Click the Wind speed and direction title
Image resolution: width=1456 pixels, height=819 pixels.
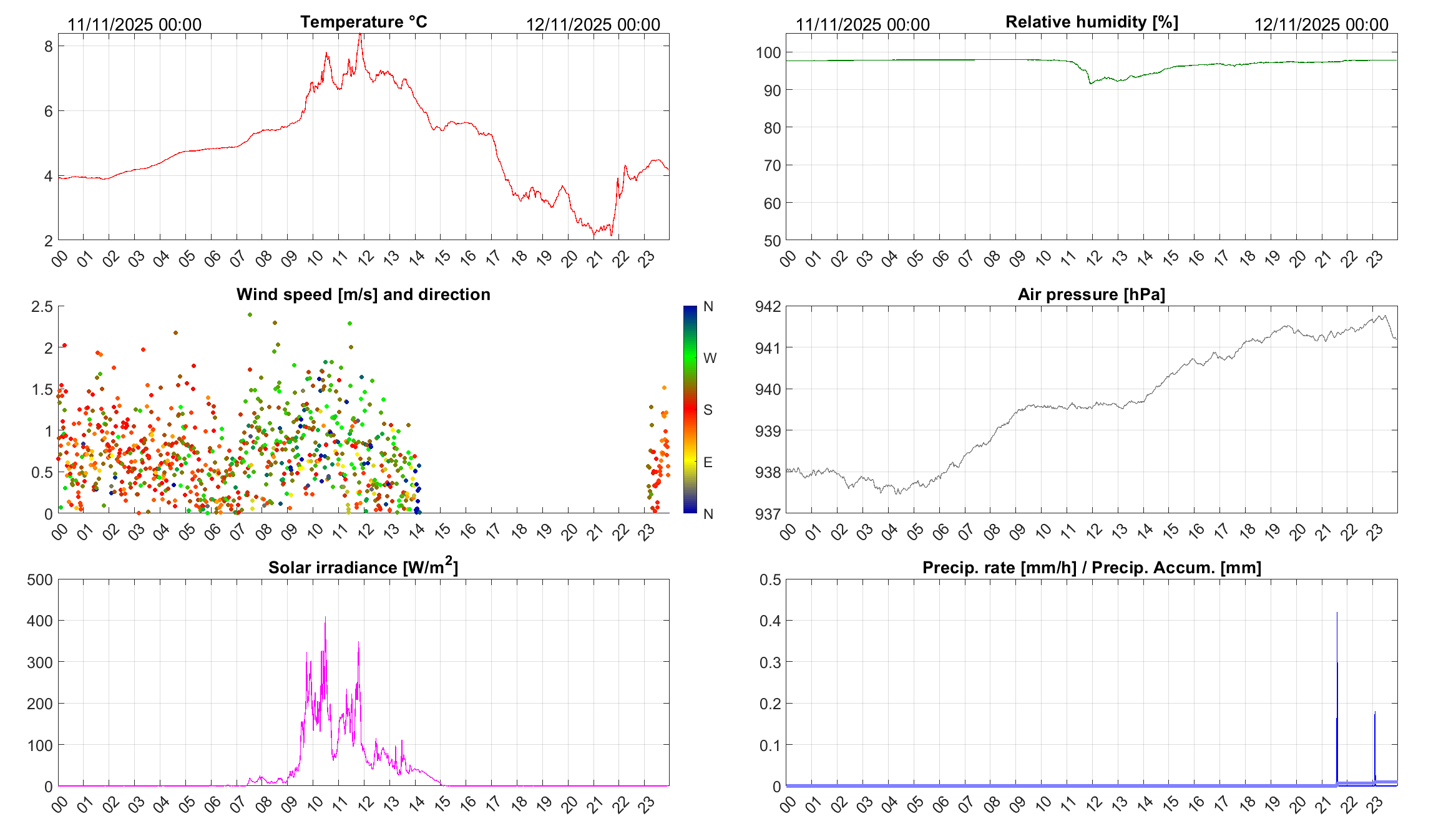coord(363,294)
